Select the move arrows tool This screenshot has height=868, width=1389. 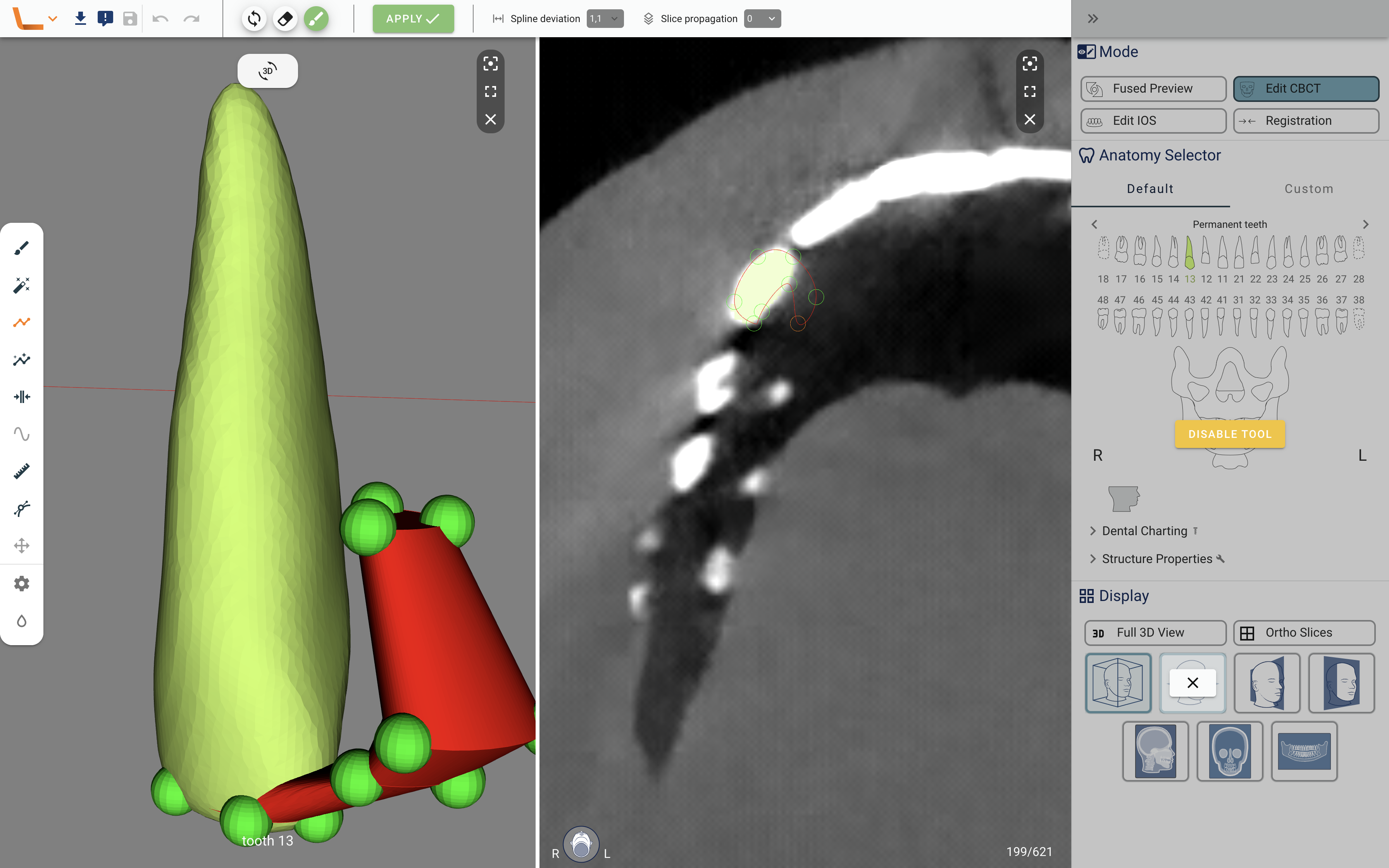coord(21,545)
